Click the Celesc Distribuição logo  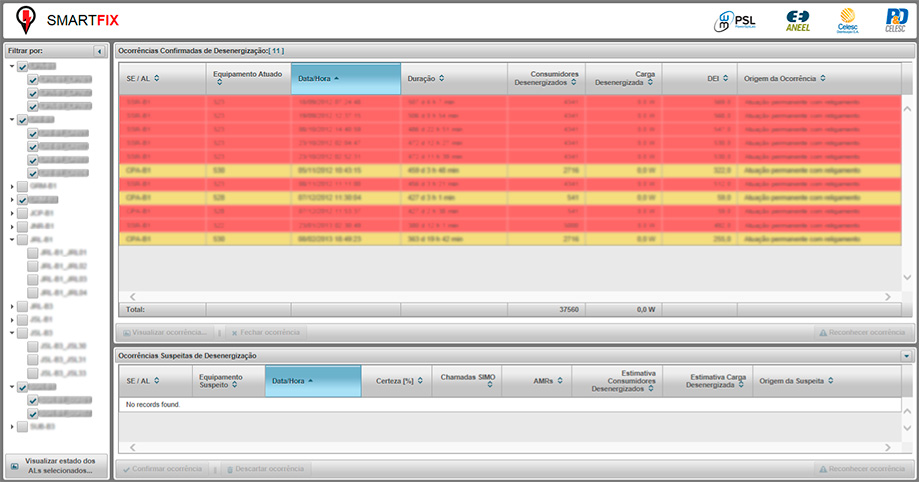[848, 20]
